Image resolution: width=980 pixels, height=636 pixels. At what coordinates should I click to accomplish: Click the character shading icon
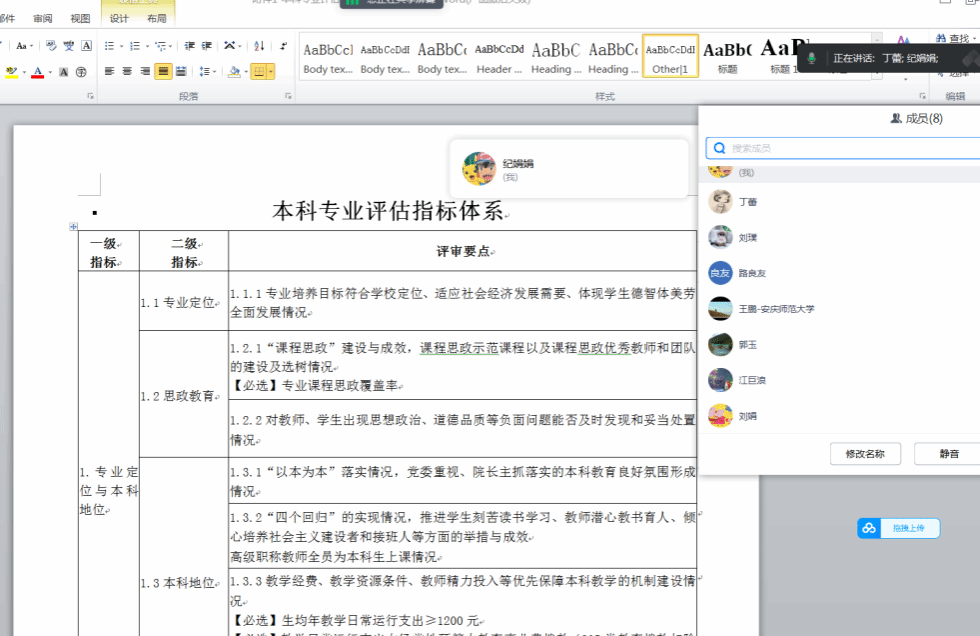pyautogui.click(x=63, y=72)
